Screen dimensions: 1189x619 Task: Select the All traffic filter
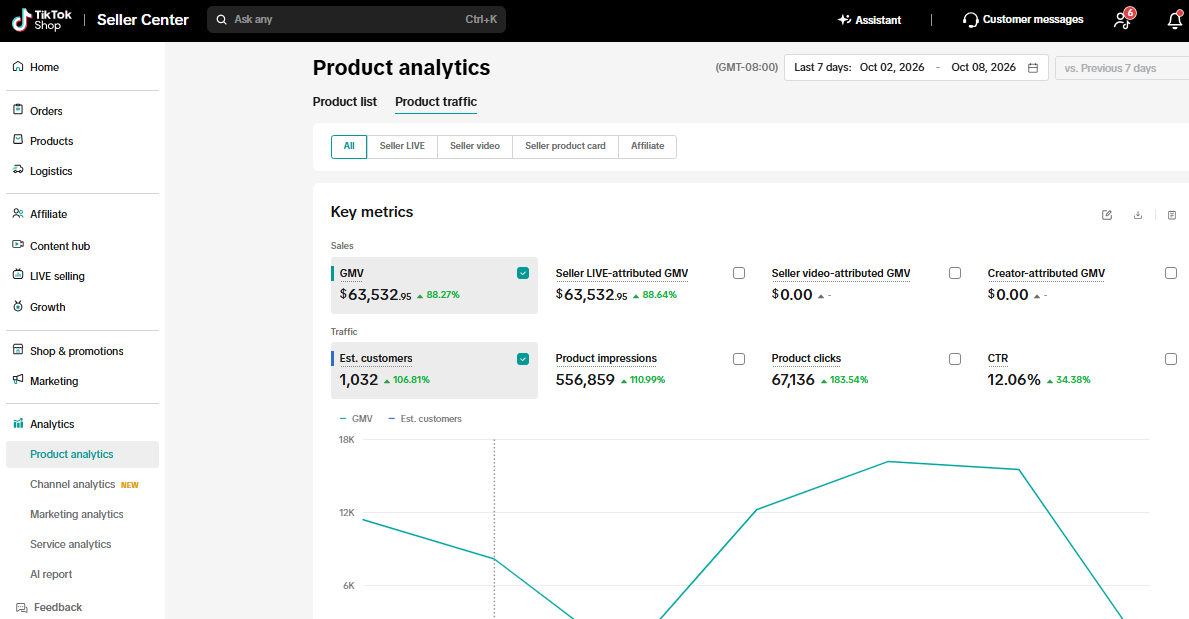click(349, 146)
